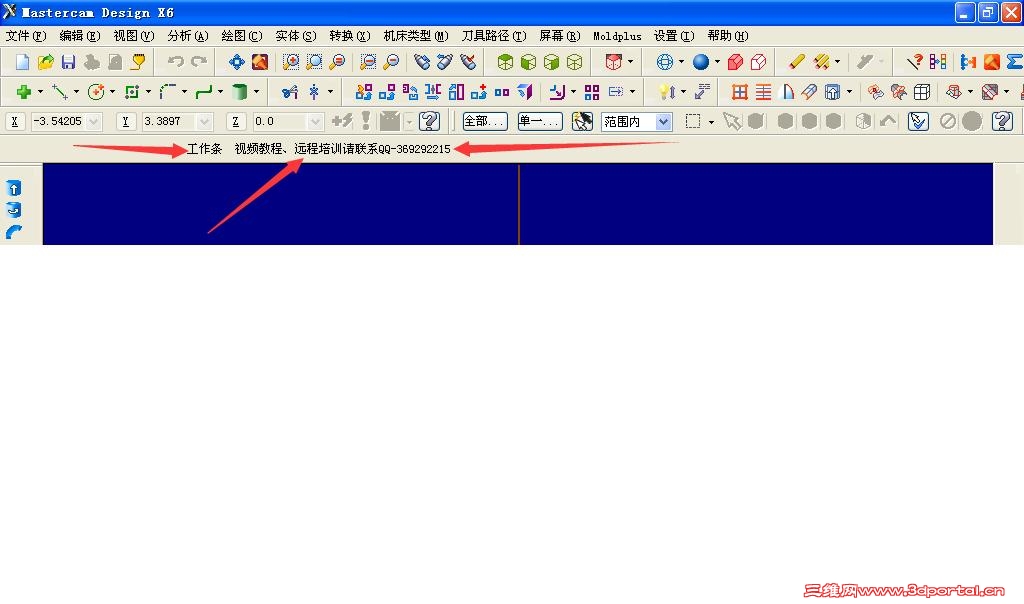This screenshot has height=604, width=1024.
Task: Click inside the X coordinate field
Action: [60, 121]
